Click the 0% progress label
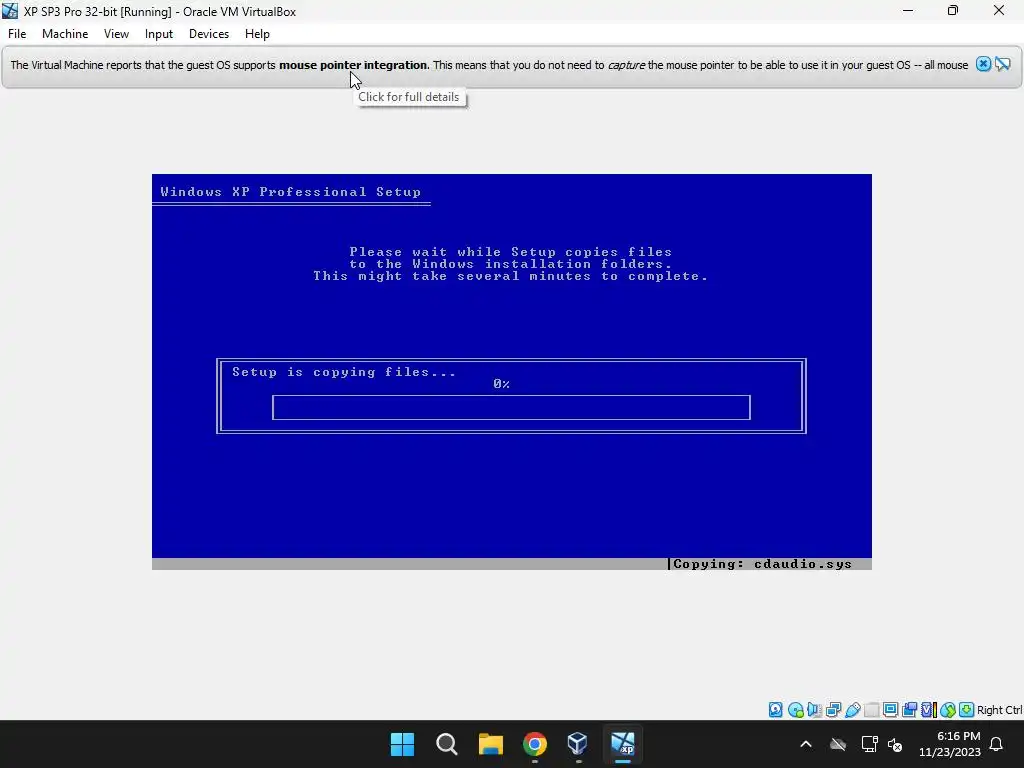 click(x=502, y=384)
